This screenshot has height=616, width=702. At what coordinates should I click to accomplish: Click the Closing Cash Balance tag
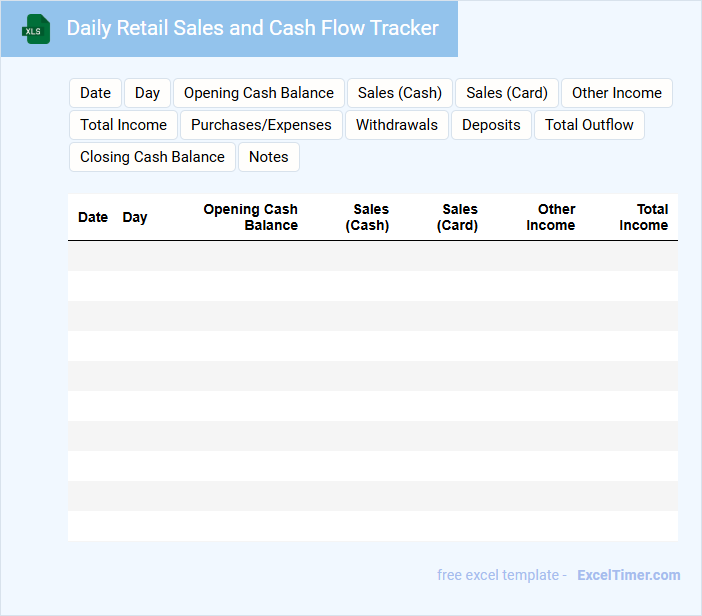(x=152, y=157)
